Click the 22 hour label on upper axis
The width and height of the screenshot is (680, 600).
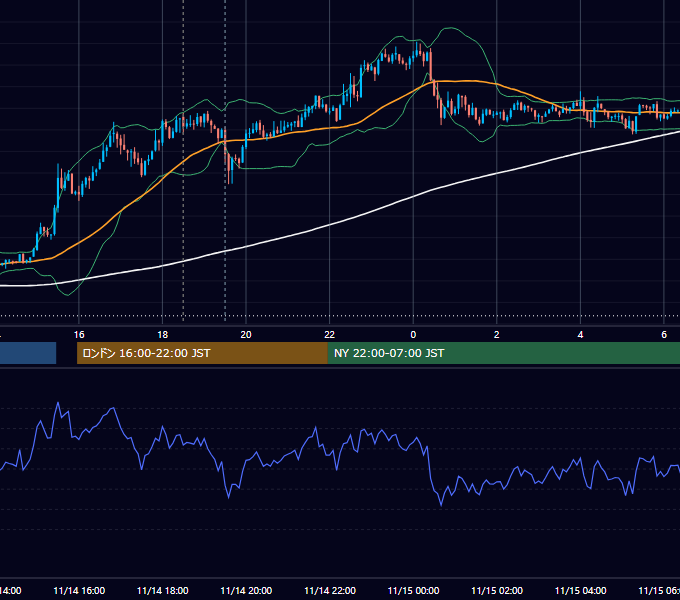tap(330, 335)
